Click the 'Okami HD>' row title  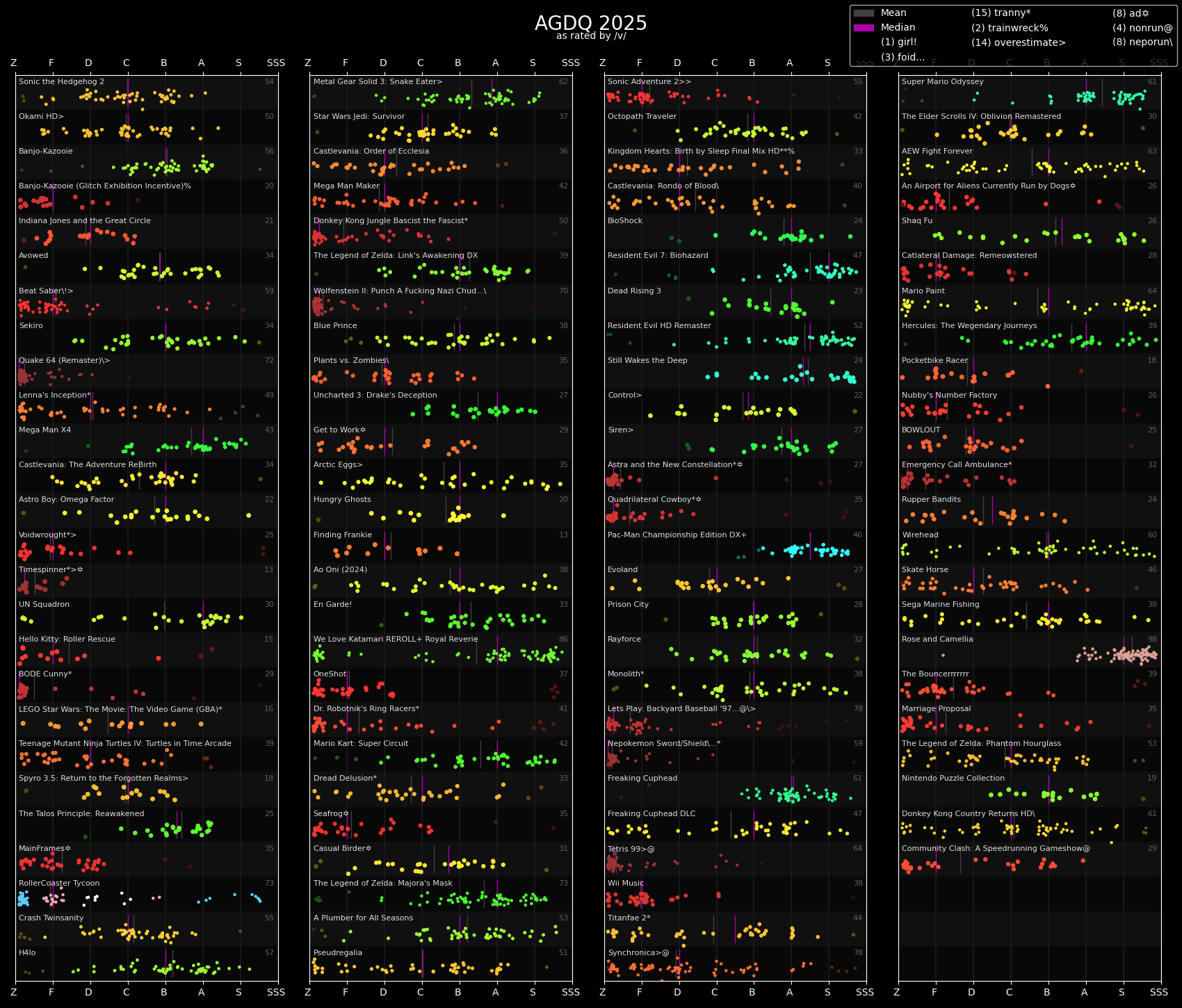click(41, 117)
